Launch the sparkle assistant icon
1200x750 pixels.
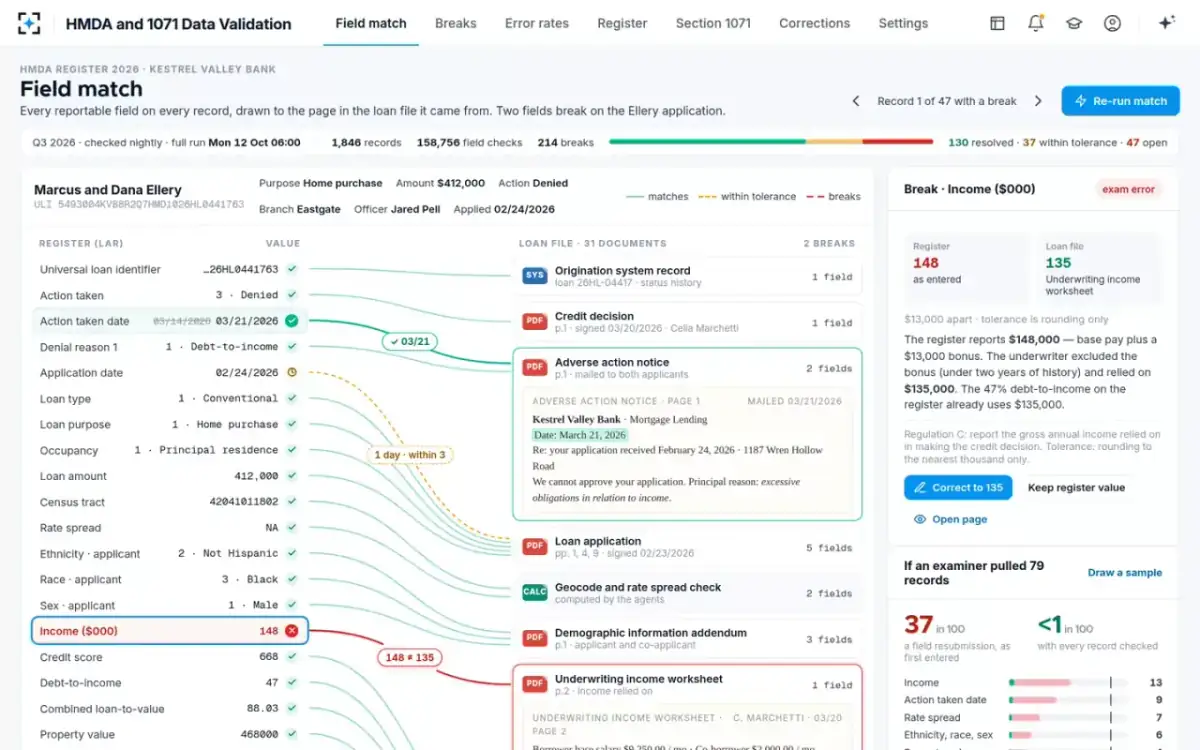click(x=1166, y=23)
